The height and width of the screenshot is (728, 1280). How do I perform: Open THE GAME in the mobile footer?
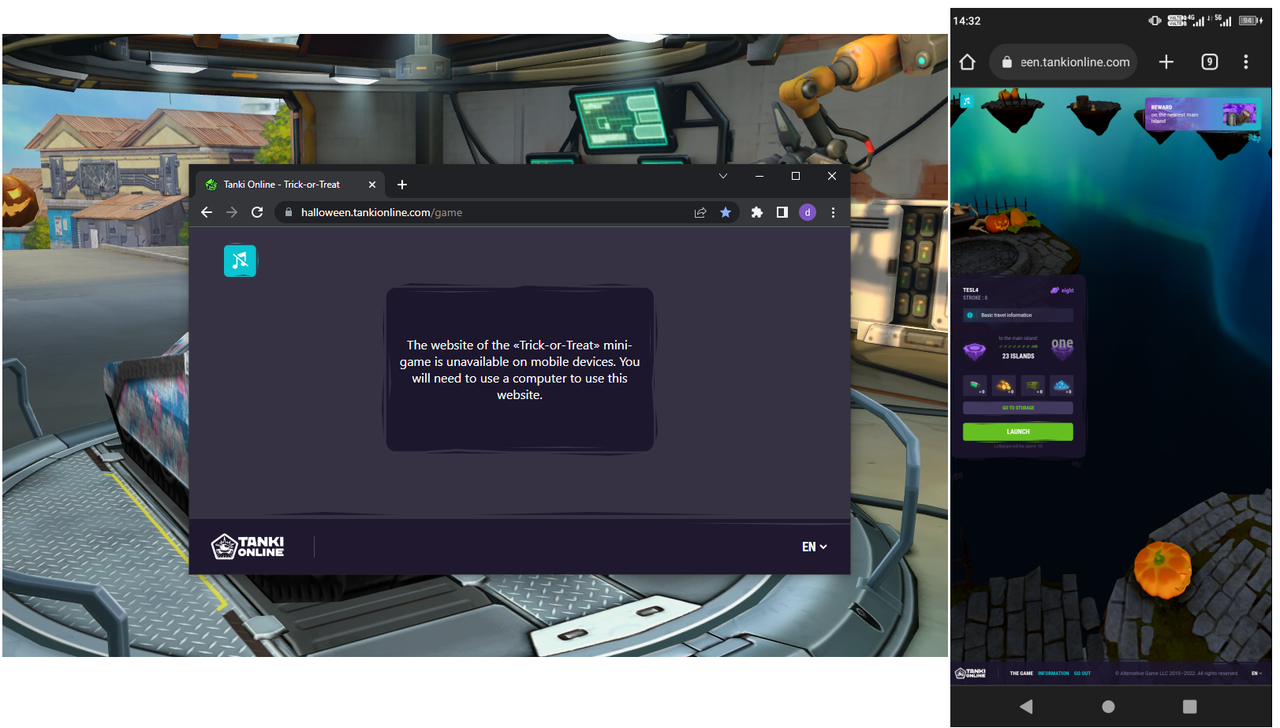[x=1021, y=674]
